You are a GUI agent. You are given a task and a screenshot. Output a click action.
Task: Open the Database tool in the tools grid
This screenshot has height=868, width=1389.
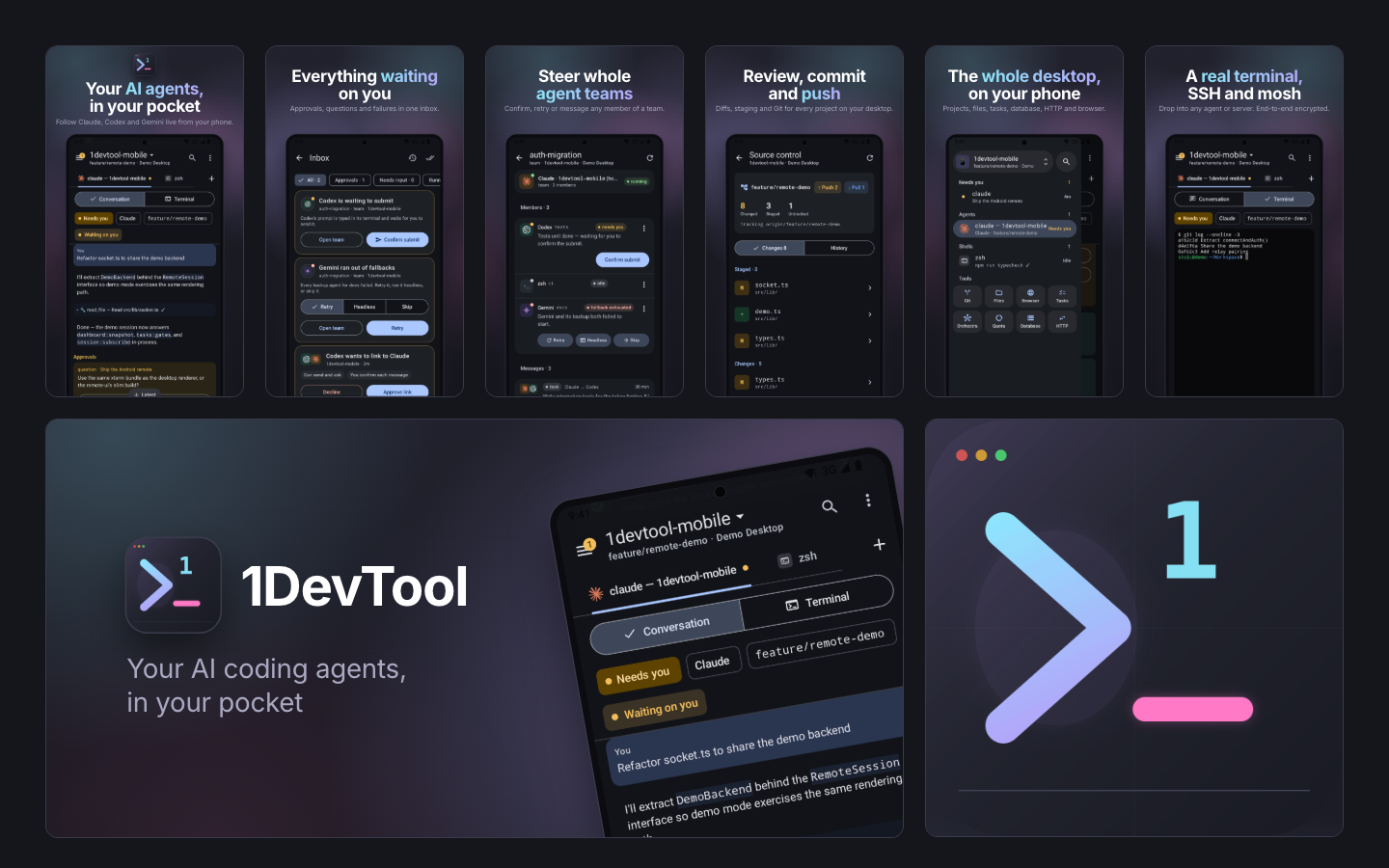click(x=1030, y=320)
